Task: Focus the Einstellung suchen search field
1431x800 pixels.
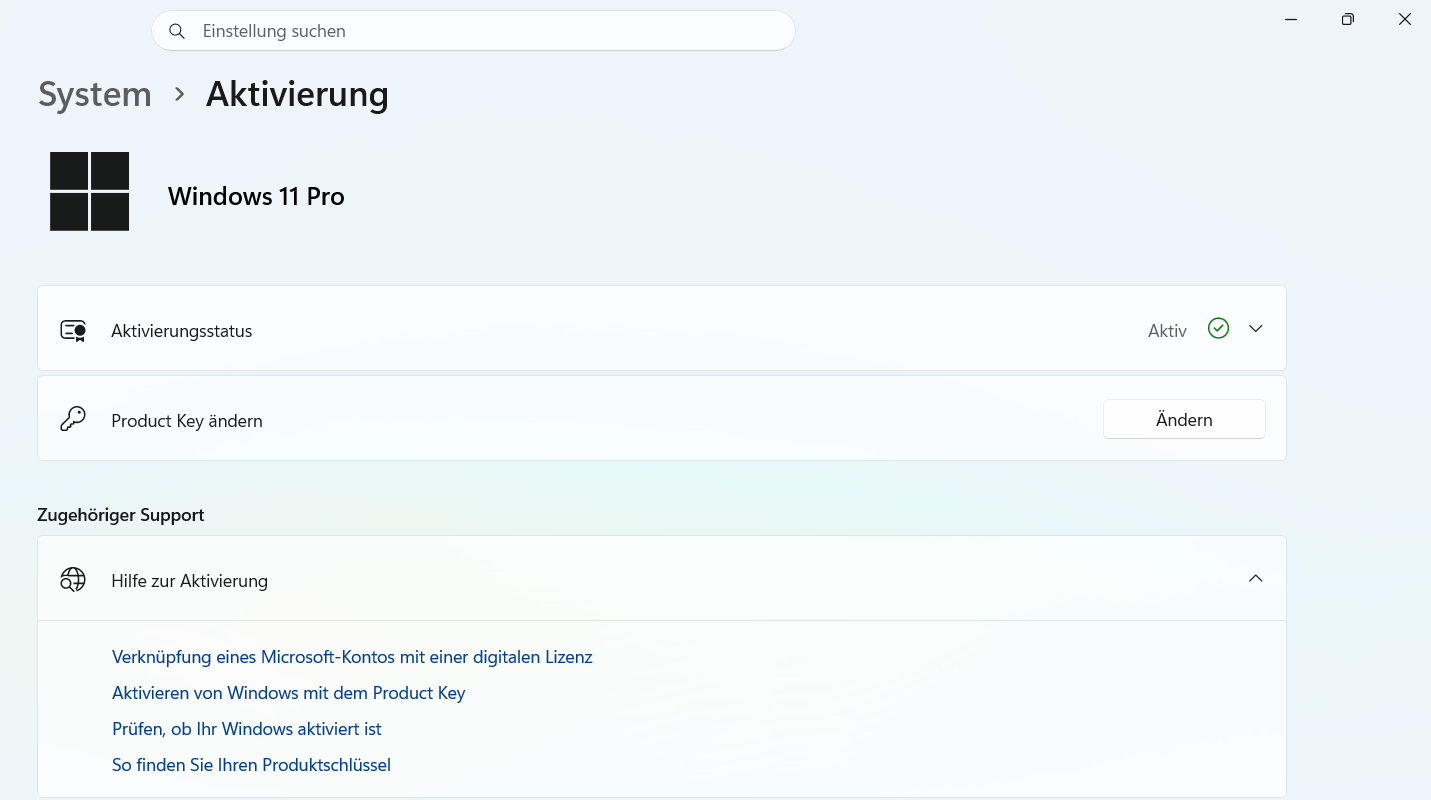Action: (x=473, y=31)
